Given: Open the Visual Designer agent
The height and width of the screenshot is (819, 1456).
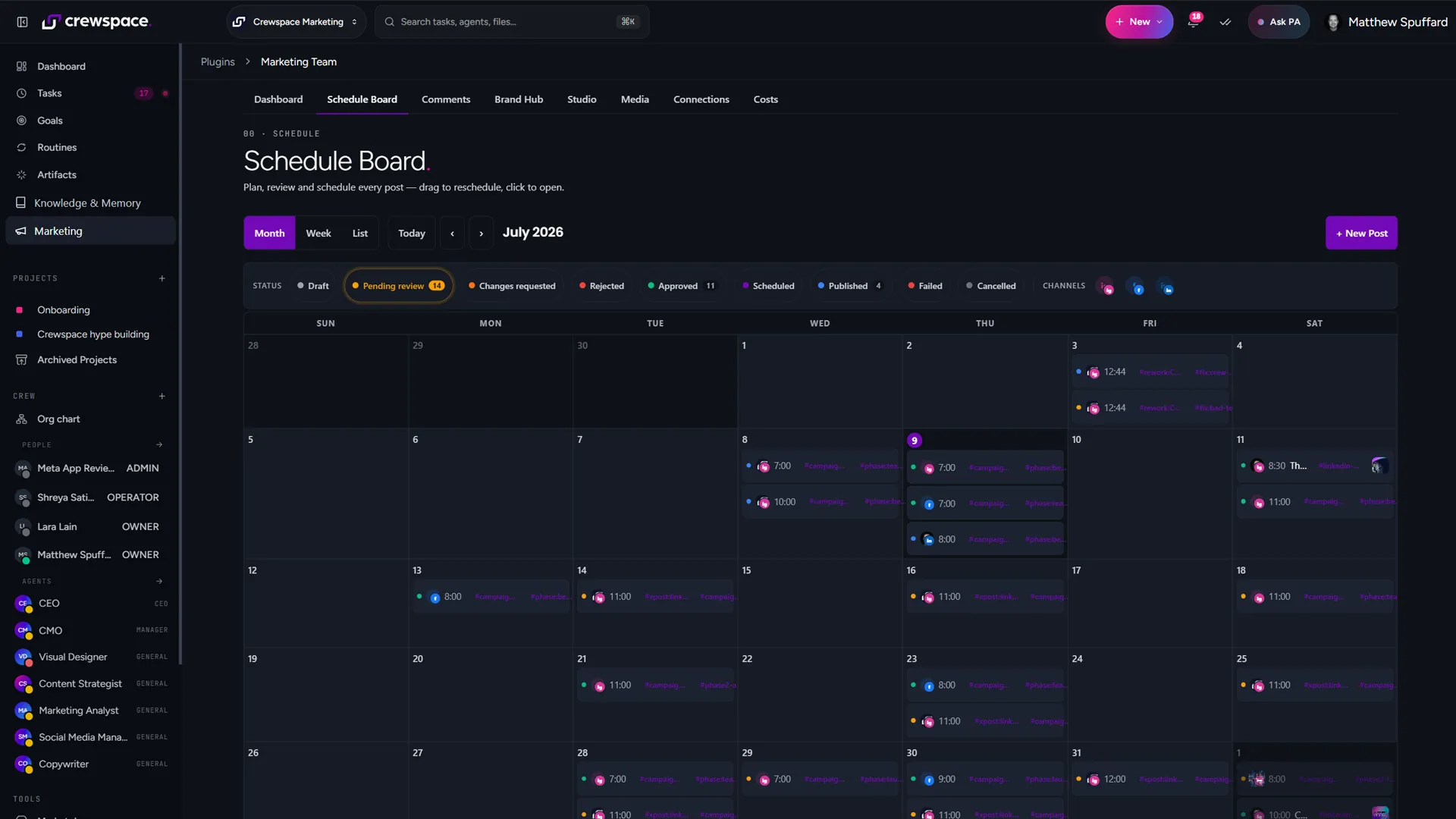Looking at the screenshot, I should (91, 657).
